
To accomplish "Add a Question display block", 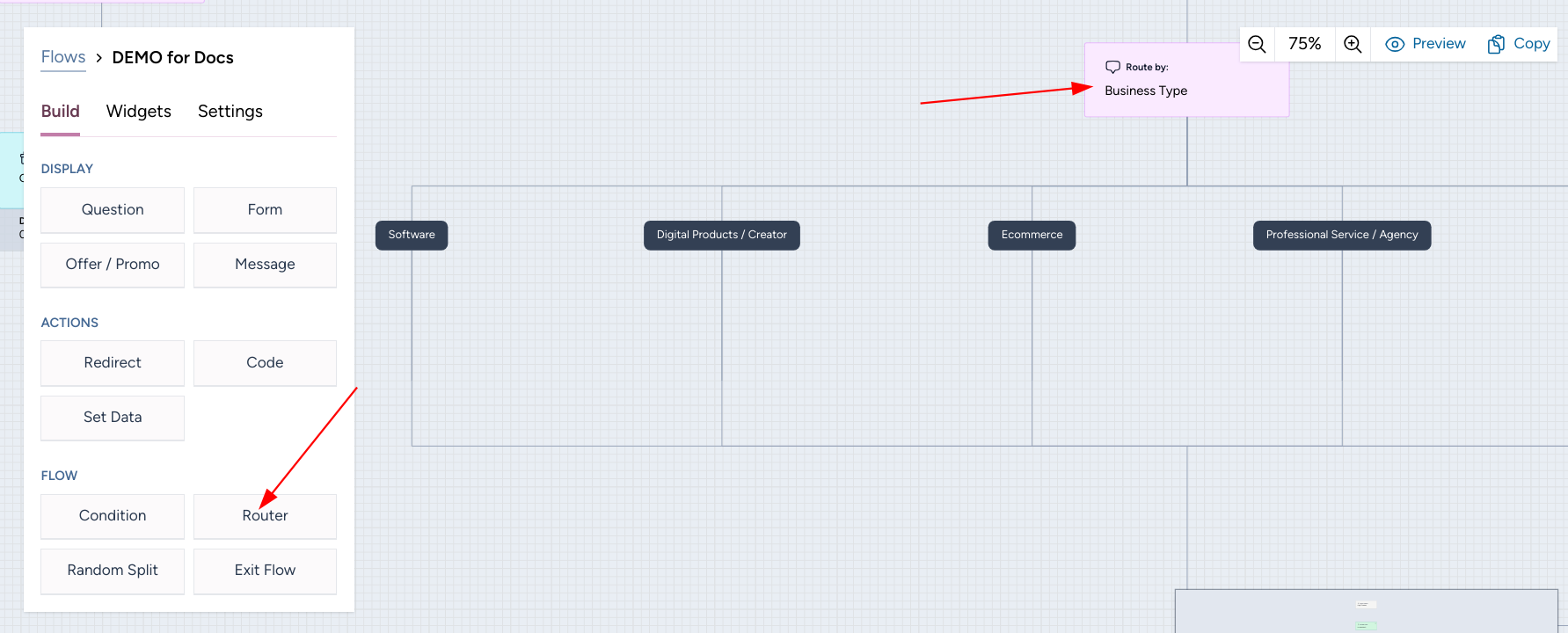I will tap(113, 210).
